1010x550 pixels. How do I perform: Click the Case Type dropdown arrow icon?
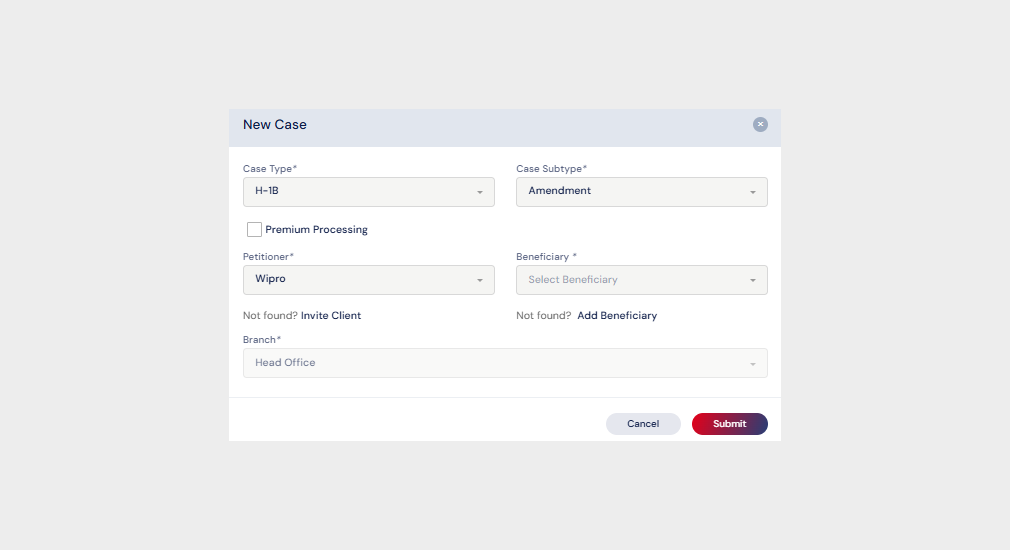(x=480, y=192)
